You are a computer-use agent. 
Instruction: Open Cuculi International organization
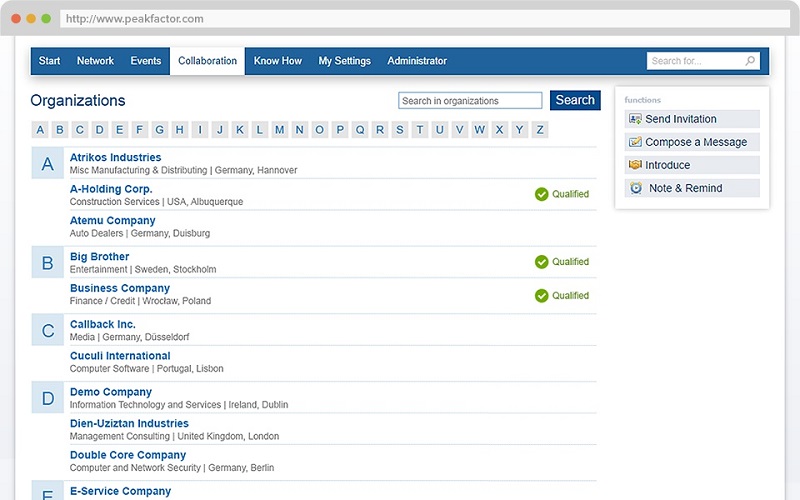(x=120, y=356)
